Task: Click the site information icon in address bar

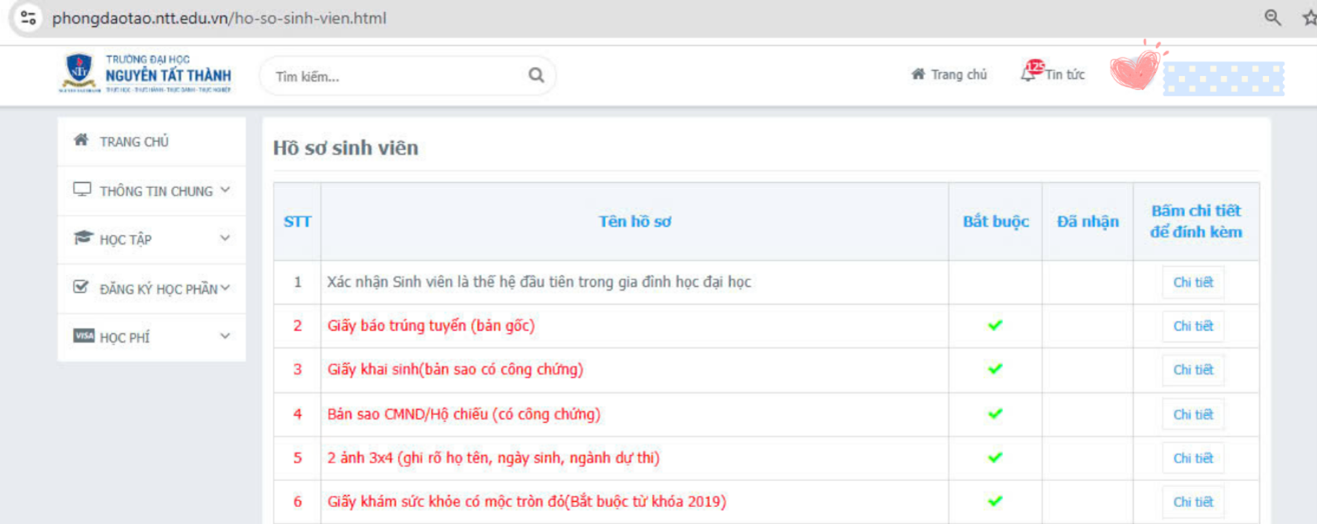Action: (28, 18)
